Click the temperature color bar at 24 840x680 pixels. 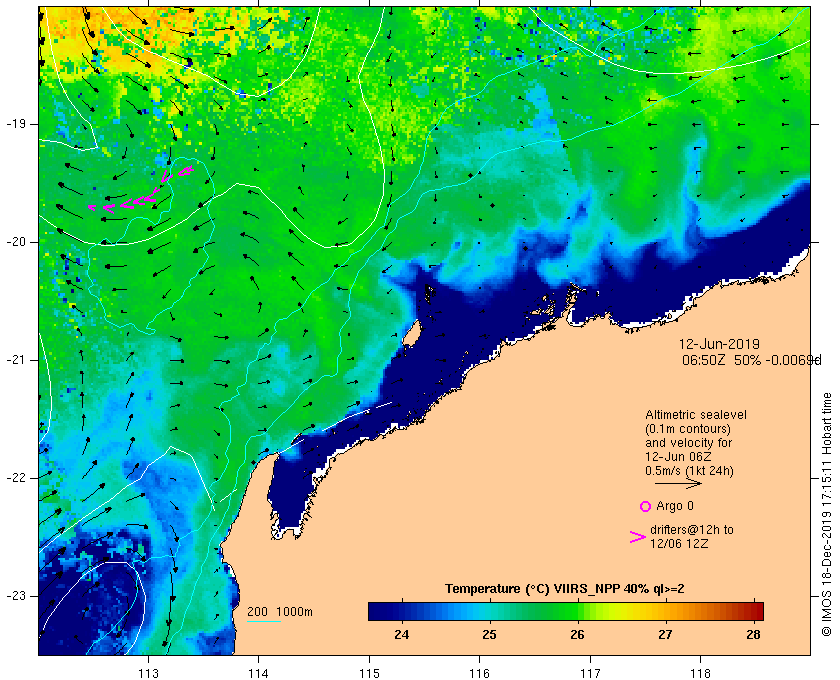[x=402, y=611]
